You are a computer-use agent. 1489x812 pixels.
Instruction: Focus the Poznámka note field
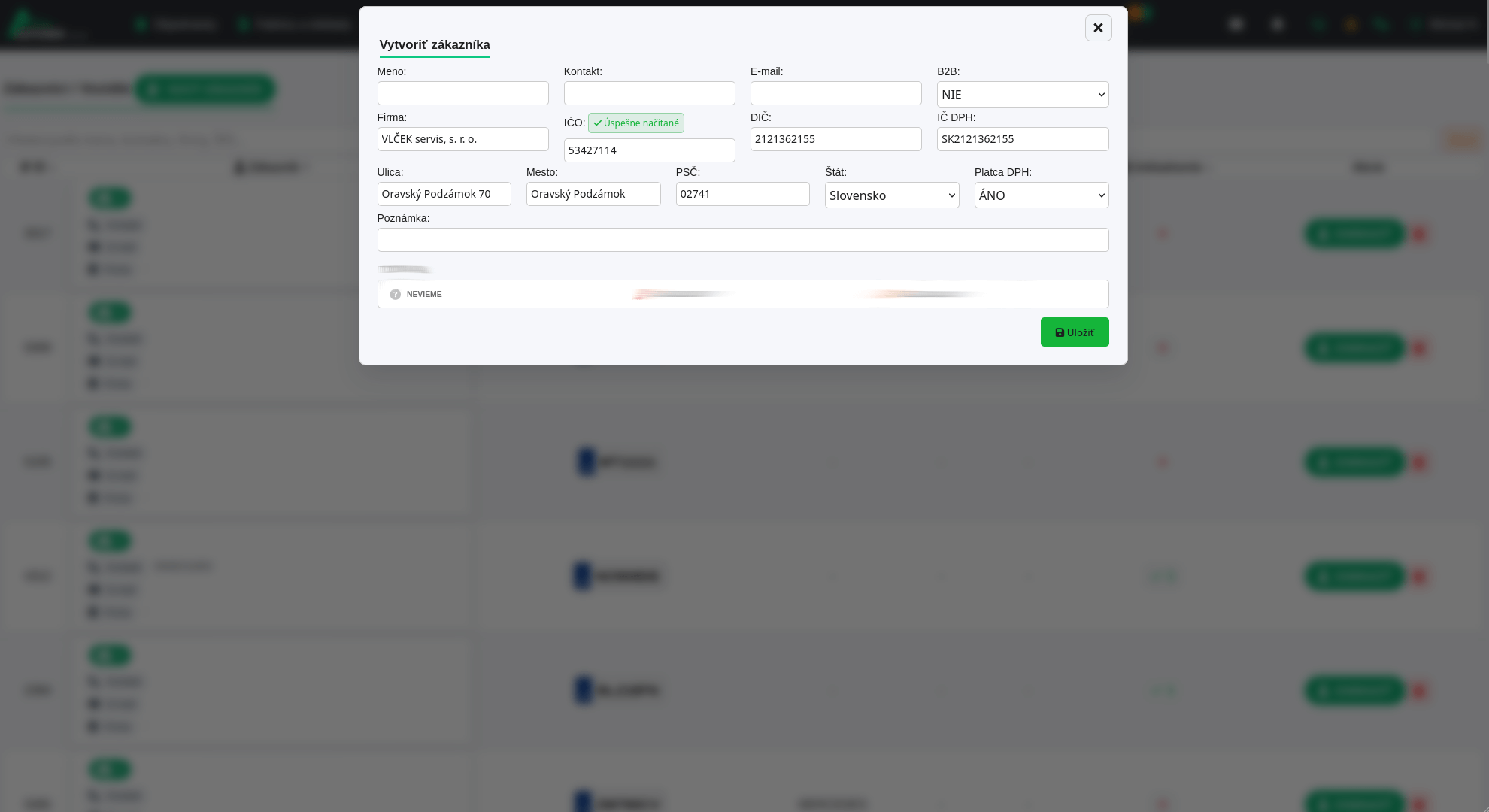[x=742, y=240]
